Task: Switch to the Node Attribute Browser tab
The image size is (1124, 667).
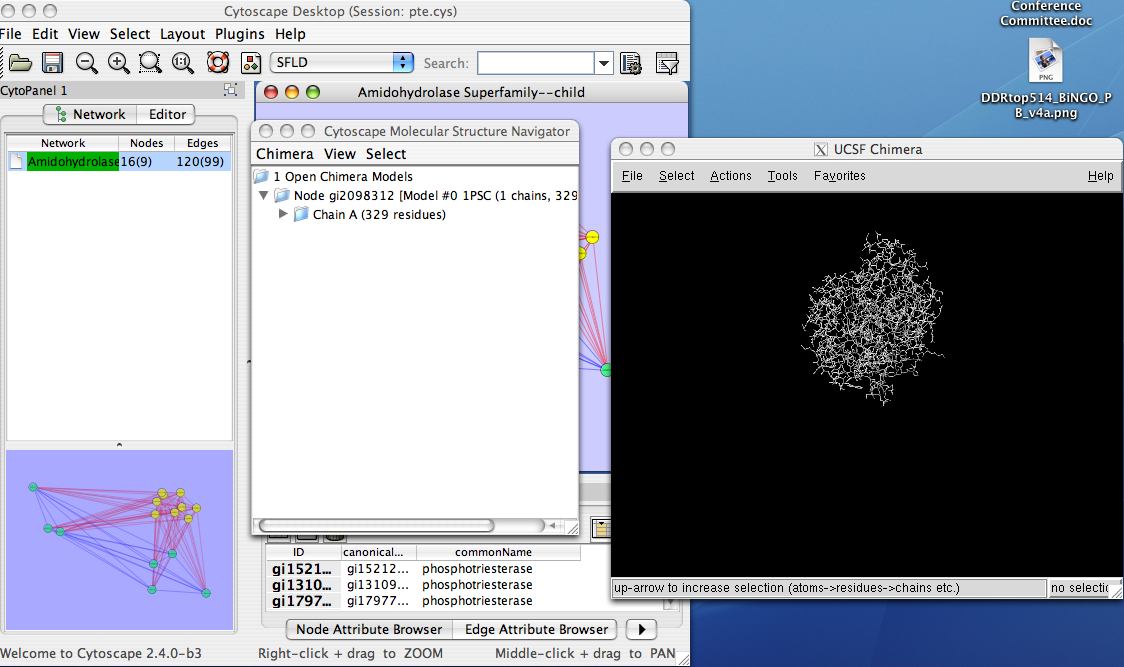Action: pos(369,630)
